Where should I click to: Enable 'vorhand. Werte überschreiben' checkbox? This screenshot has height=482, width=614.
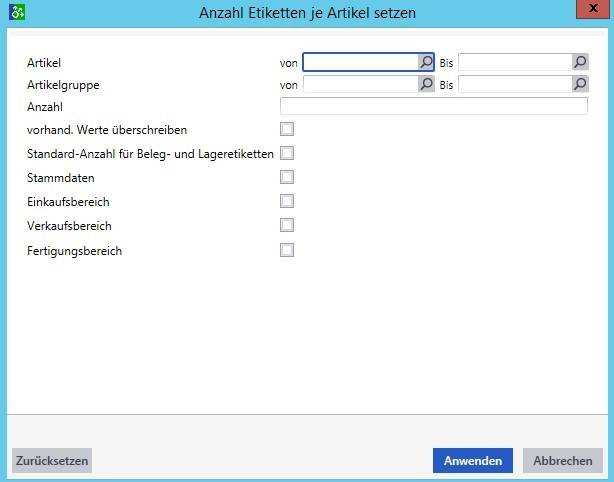coord(287,129)
